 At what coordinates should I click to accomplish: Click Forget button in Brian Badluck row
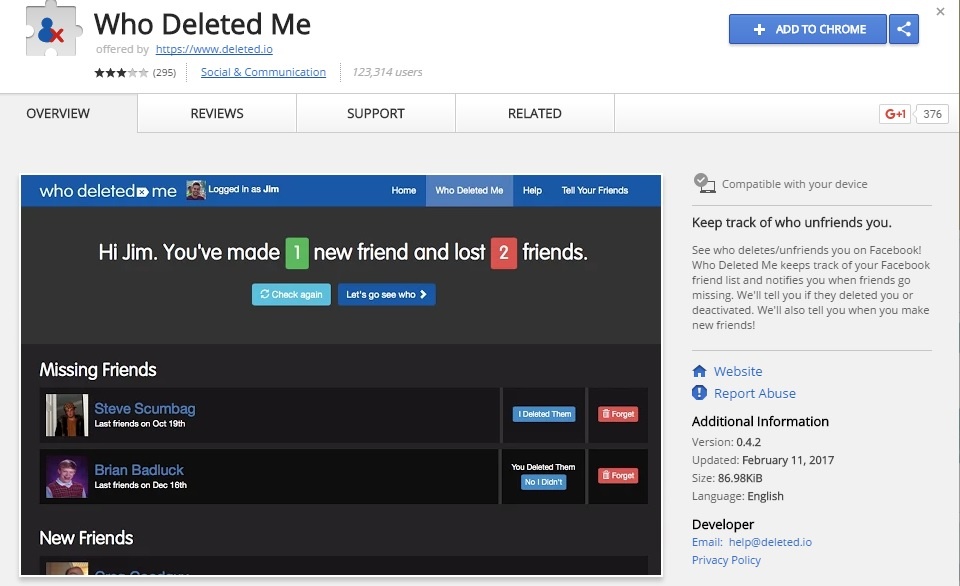coord(618,475)
